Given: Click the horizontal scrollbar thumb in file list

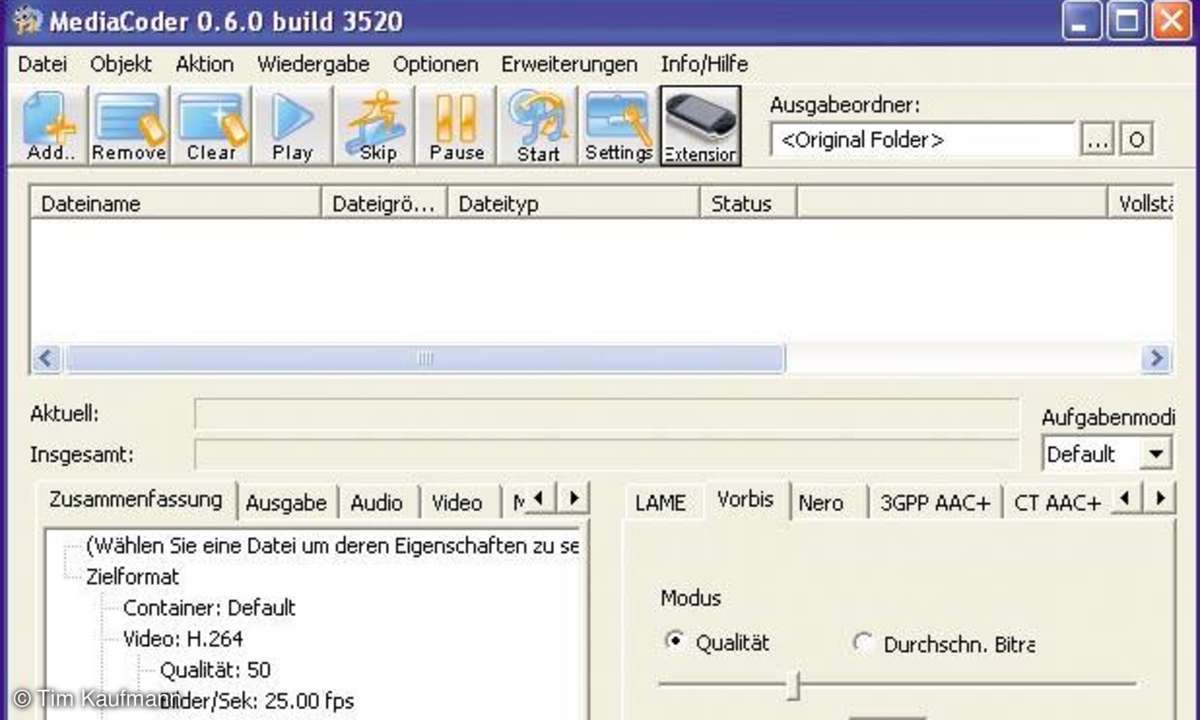Looking at the screenshot, I should pyautogui.click(x=425, y=358).
